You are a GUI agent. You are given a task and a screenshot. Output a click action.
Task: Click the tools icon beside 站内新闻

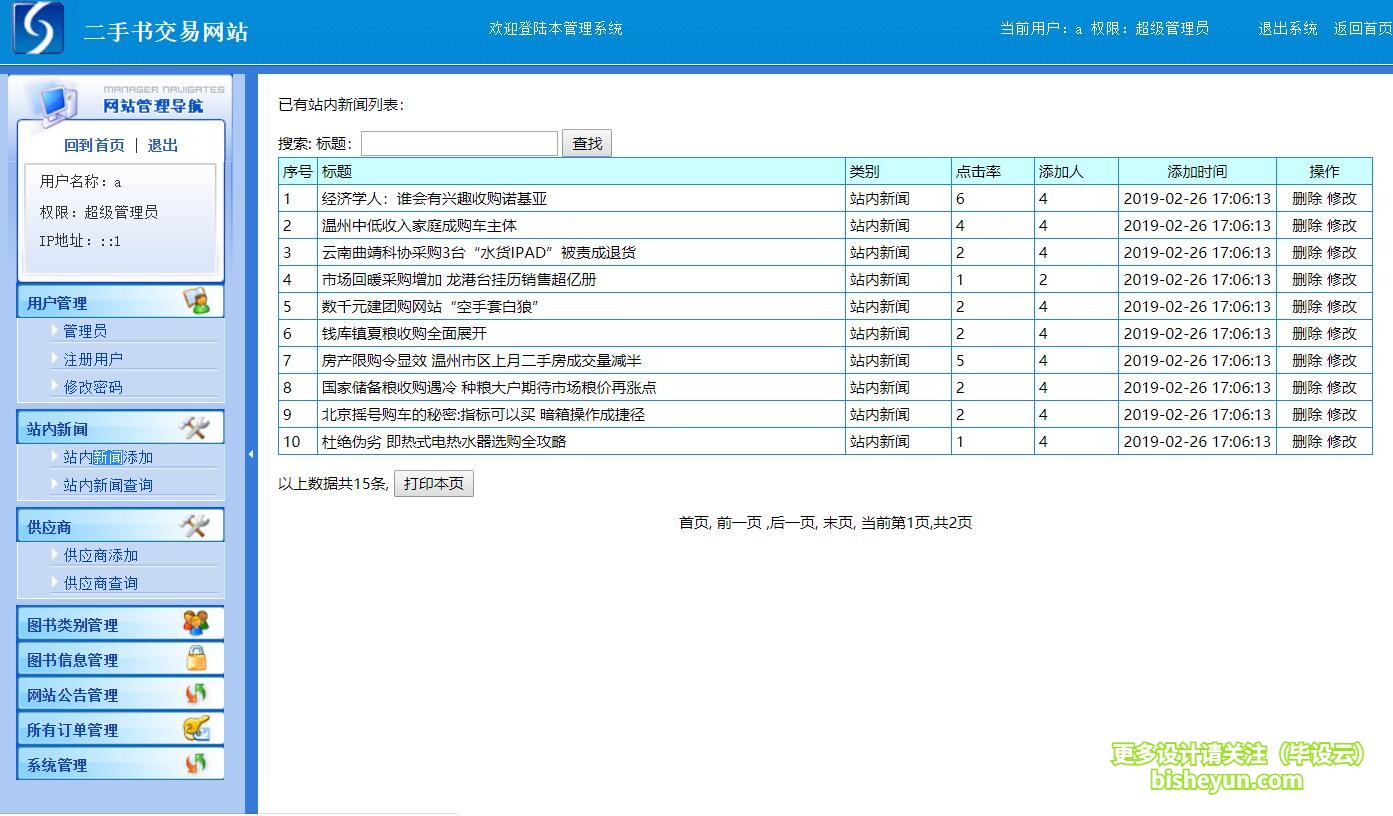point(194,428)
